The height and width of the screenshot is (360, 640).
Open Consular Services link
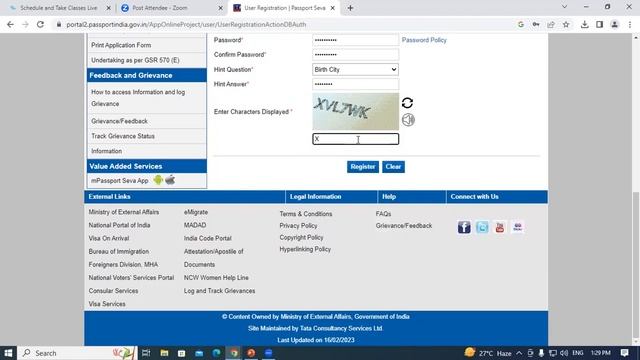(x=113, y=291)
